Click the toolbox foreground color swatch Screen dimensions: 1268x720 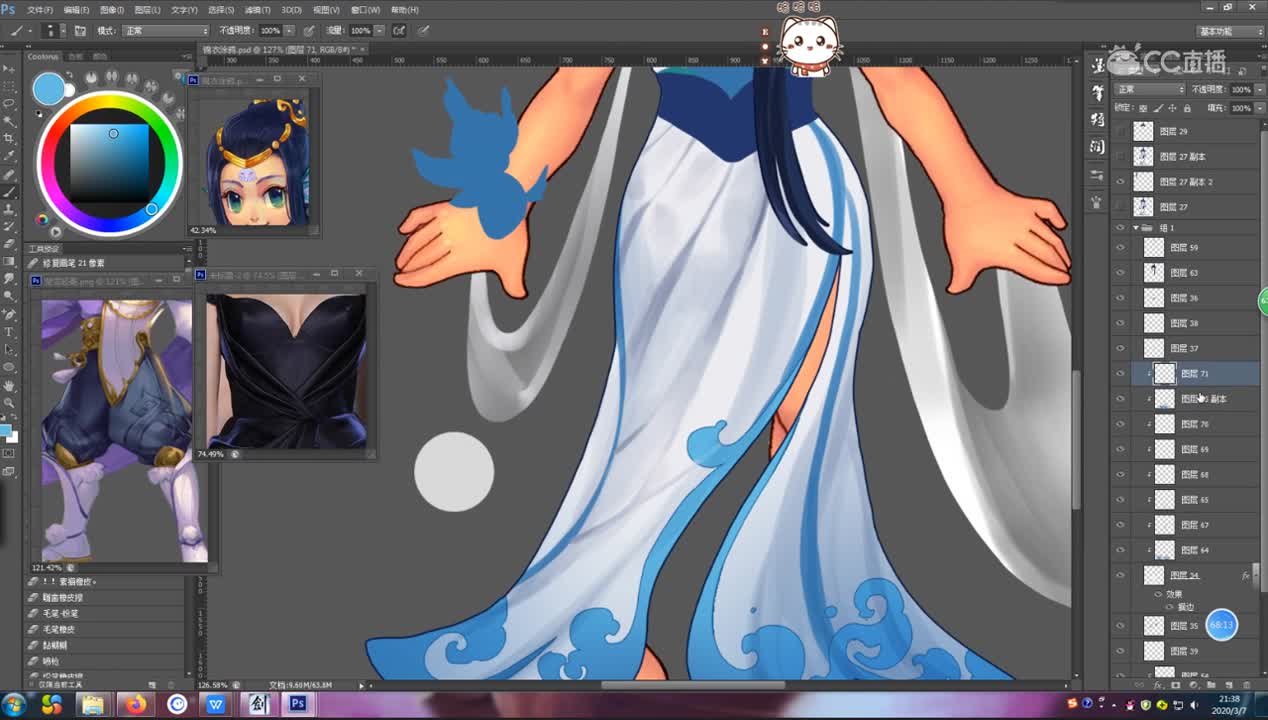(6, 430)
